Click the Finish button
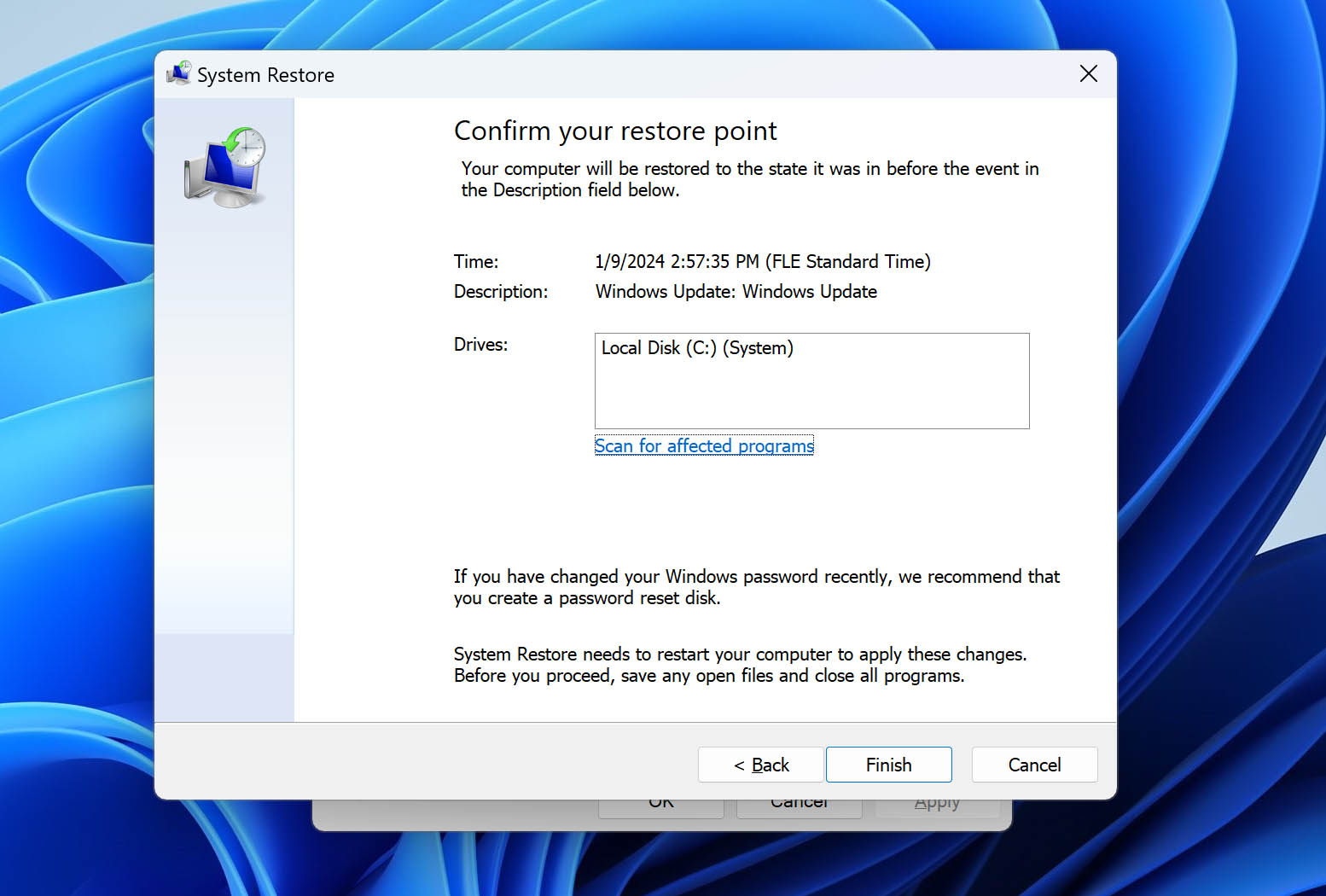 888,765
